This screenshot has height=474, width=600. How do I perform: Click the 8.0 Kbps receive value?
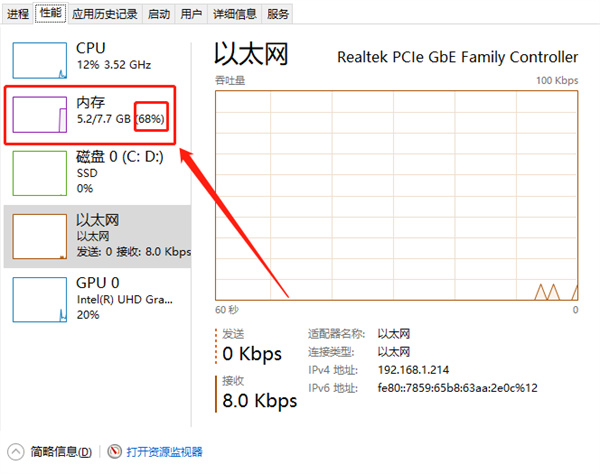[x=259, y=401]
